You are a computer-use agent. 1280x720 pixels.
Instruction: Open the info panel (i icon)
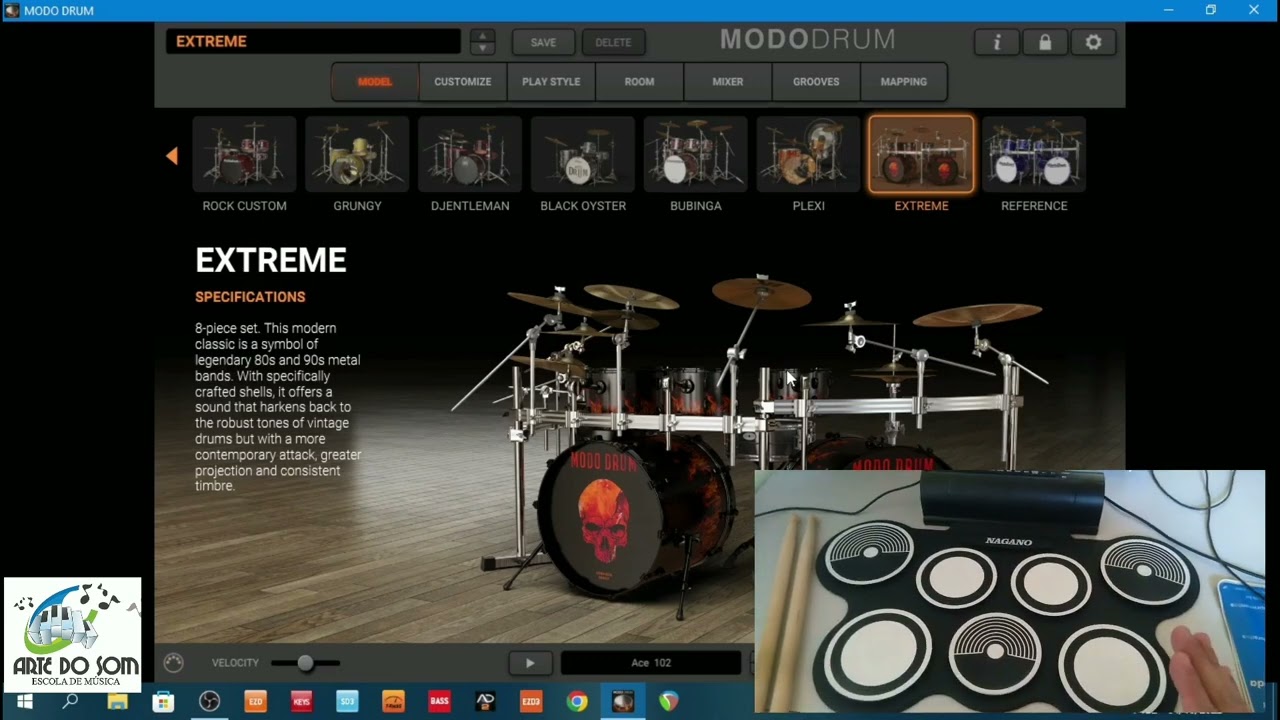996,42
